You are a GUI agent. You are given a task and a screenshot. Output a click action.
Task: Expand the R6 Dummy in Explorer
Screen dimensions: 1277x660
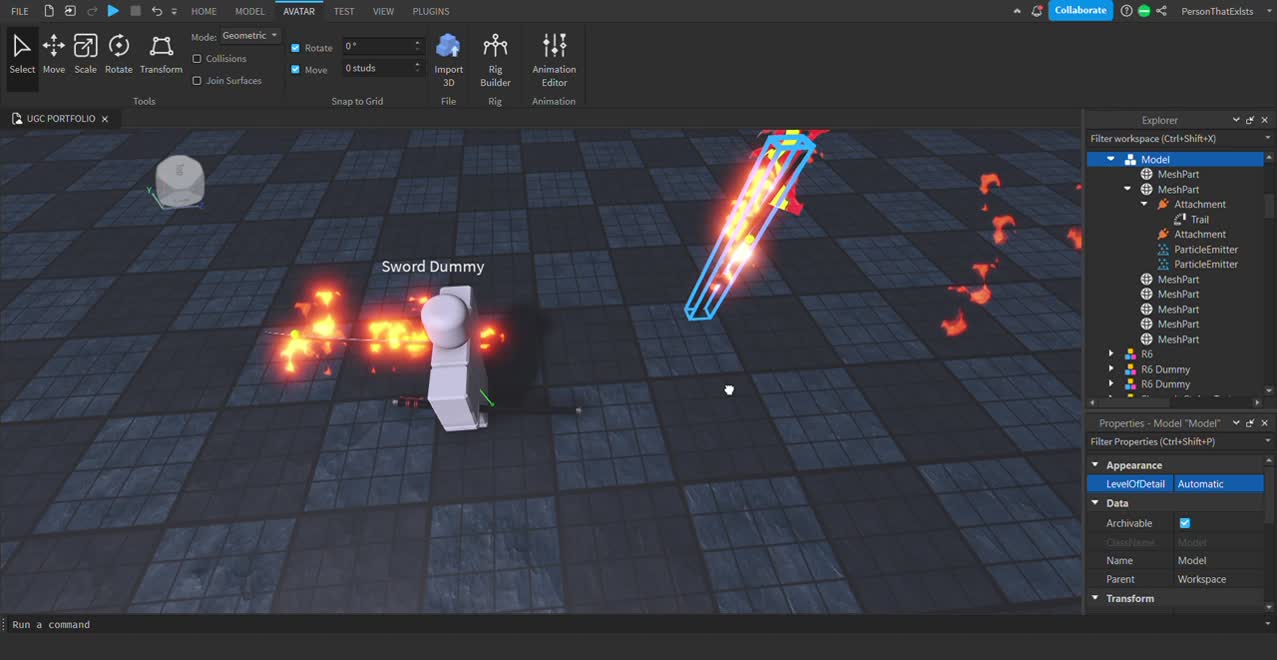coord(1111,369)
